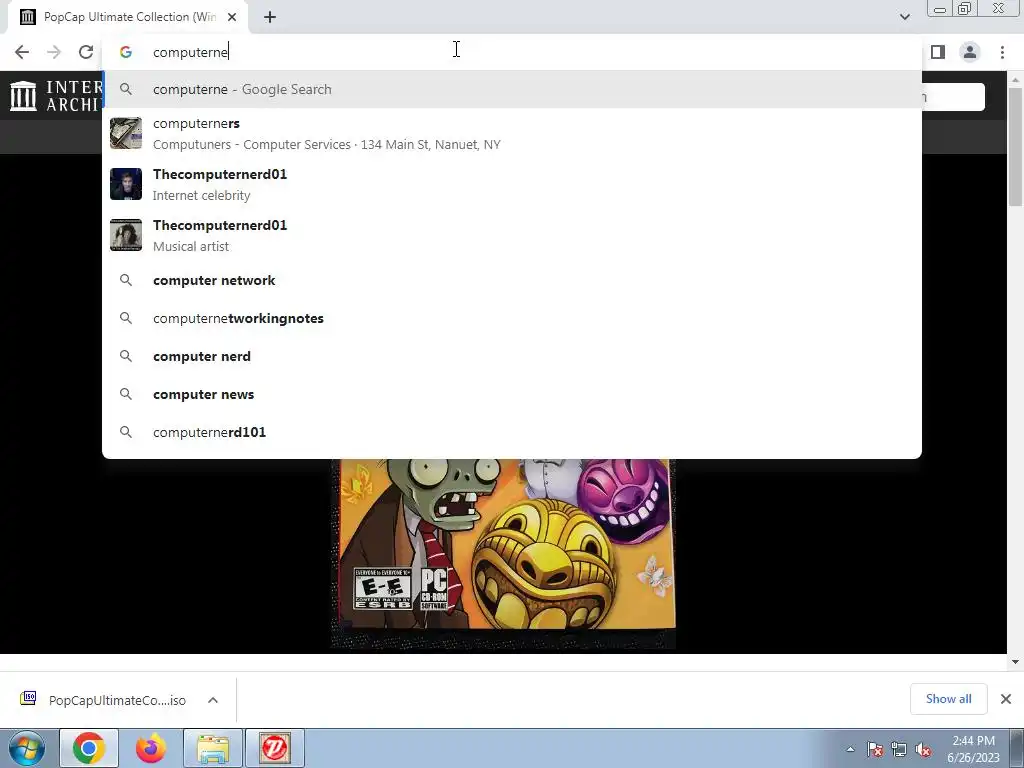Viewport: 1024px width, 768px height.
Task: Open the tab search dropdown arrow
Action: tap(904, 17)
